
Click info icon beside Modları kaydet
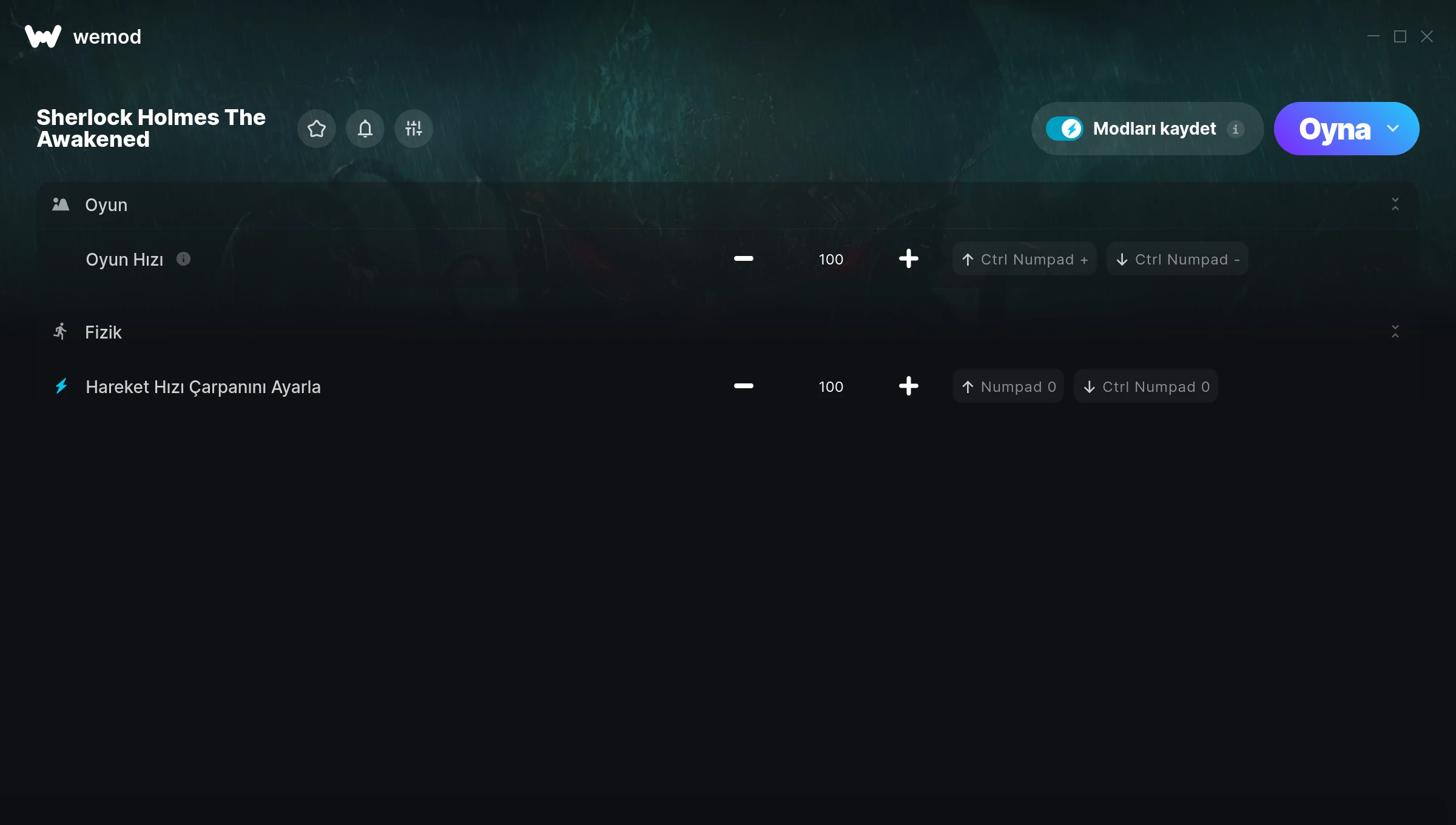point(1235,129)
